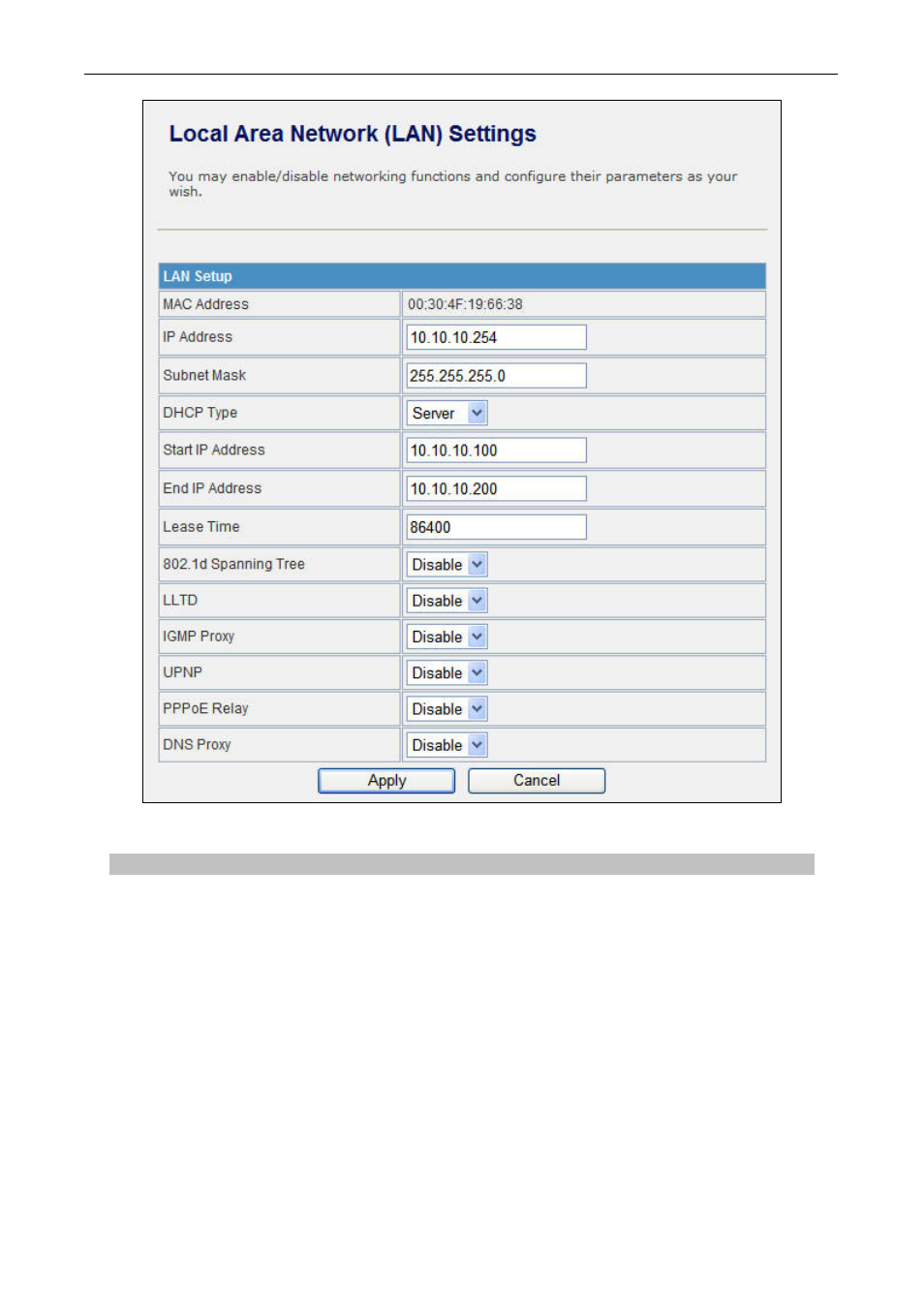This screenshot has width=924, height=1307.
Task: Expand the DNS Proxy dropdown
Action: pyautogui.click(x=447, y=745)
